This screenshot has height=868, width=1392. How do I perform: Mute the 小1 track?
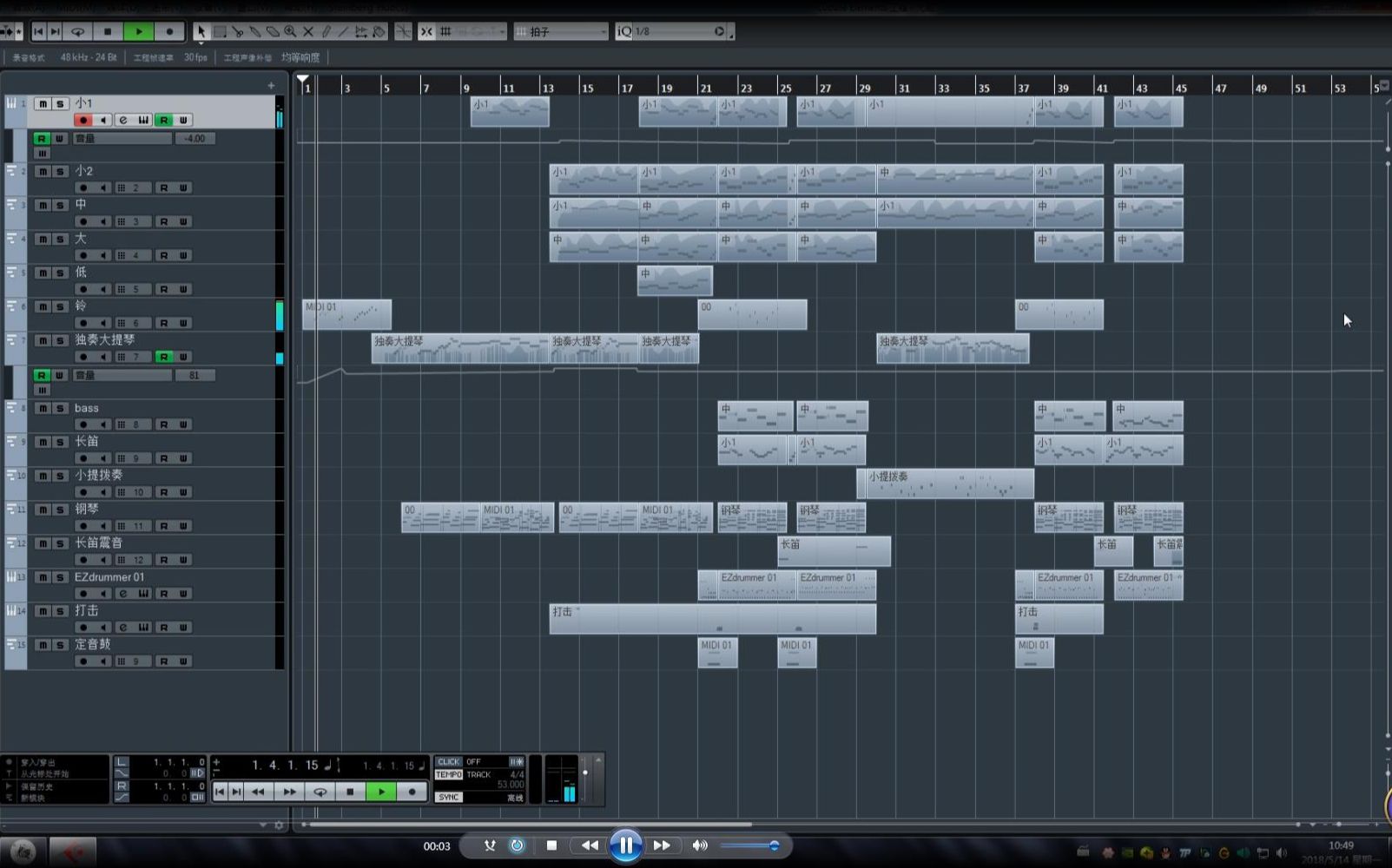point(43,103)
